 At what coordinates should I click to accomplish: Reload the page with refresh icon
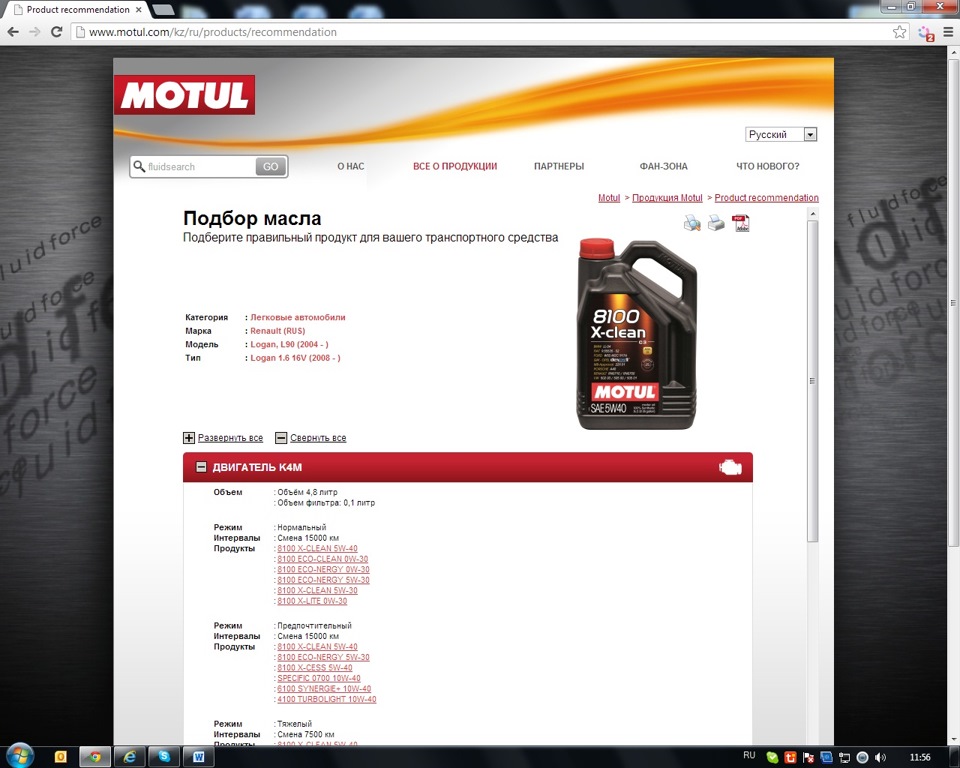click(56, 32)
